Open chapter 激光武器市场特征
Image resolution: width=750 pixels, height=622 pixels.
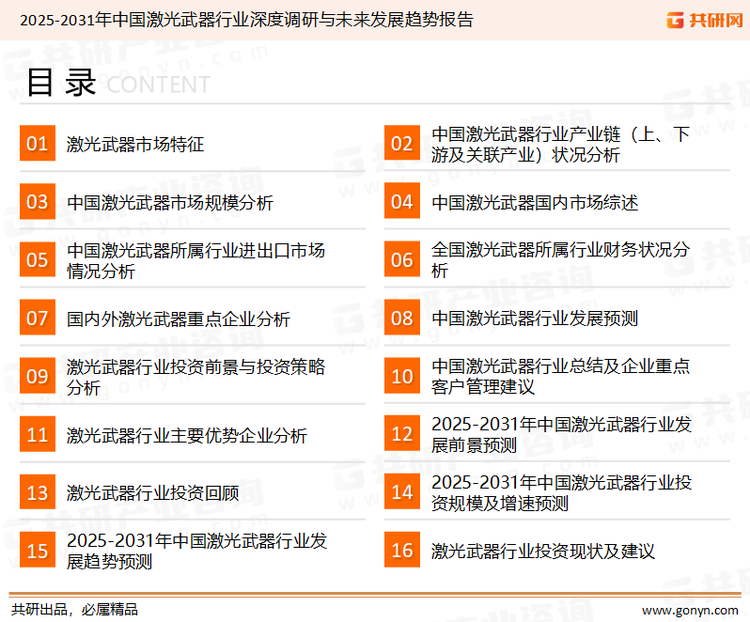tap(135, 144)
